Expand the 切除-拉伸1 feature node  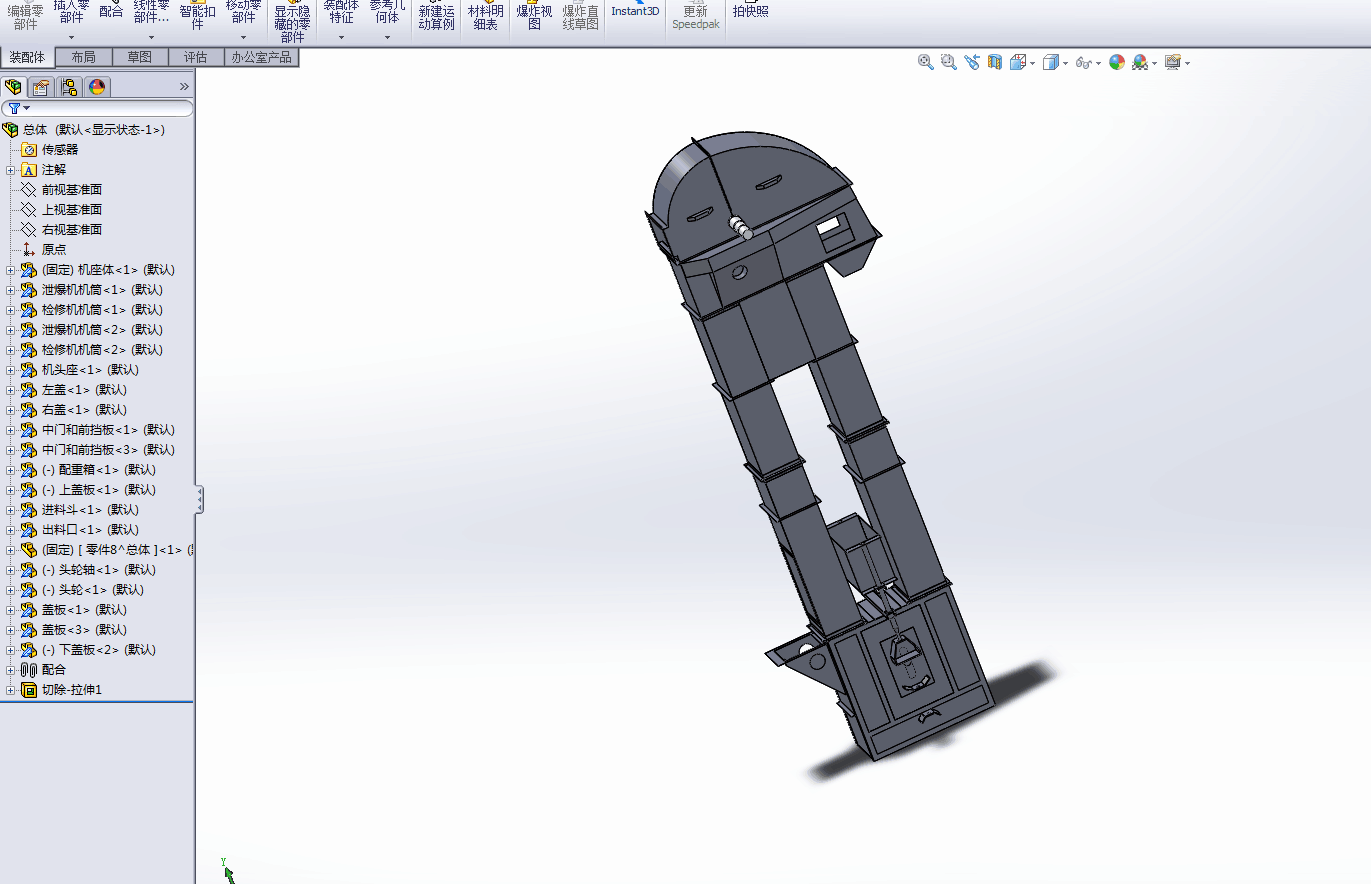[x=11, y=690]
